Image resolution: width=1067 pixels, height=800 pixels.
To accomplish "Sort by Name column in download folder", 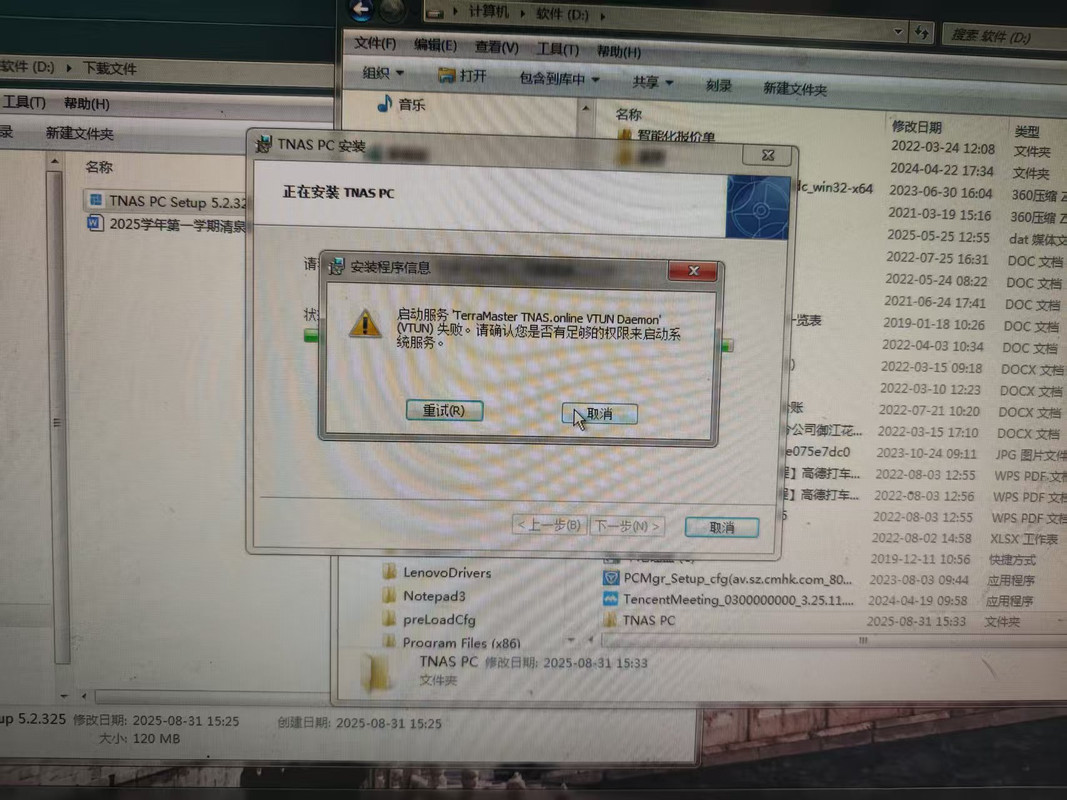I will 99,167.
